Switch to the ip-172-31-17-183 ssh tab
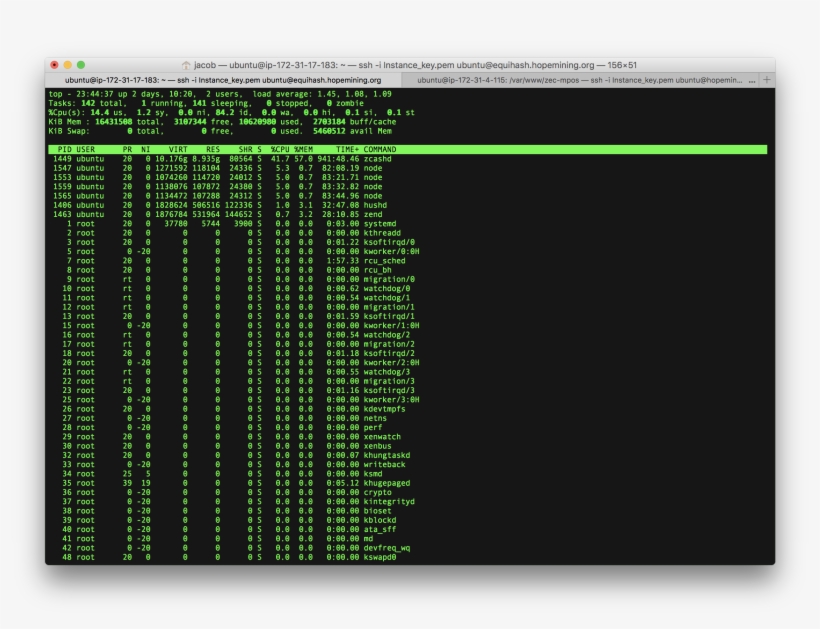The image size is (820, 629). click(223, 80)
